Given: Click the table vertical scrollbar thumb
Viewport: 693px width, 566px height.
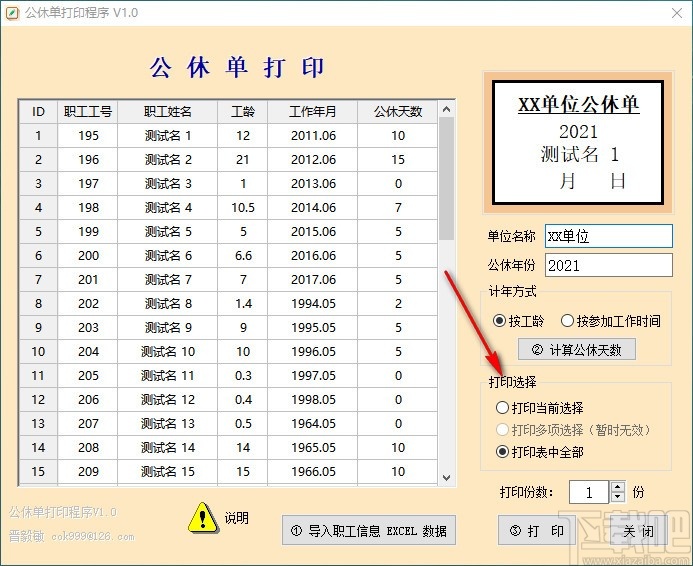Looking at the screenshot, I should [446, 179].
